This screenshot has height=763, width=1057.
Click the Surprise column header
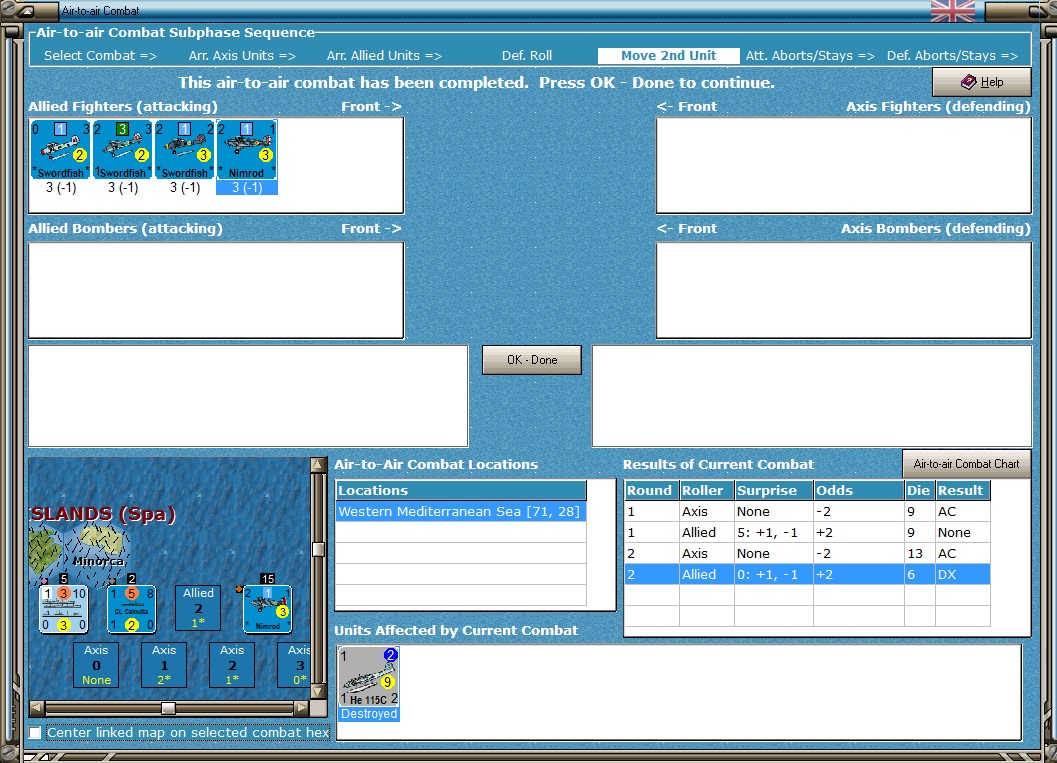[x=773, y=490]
